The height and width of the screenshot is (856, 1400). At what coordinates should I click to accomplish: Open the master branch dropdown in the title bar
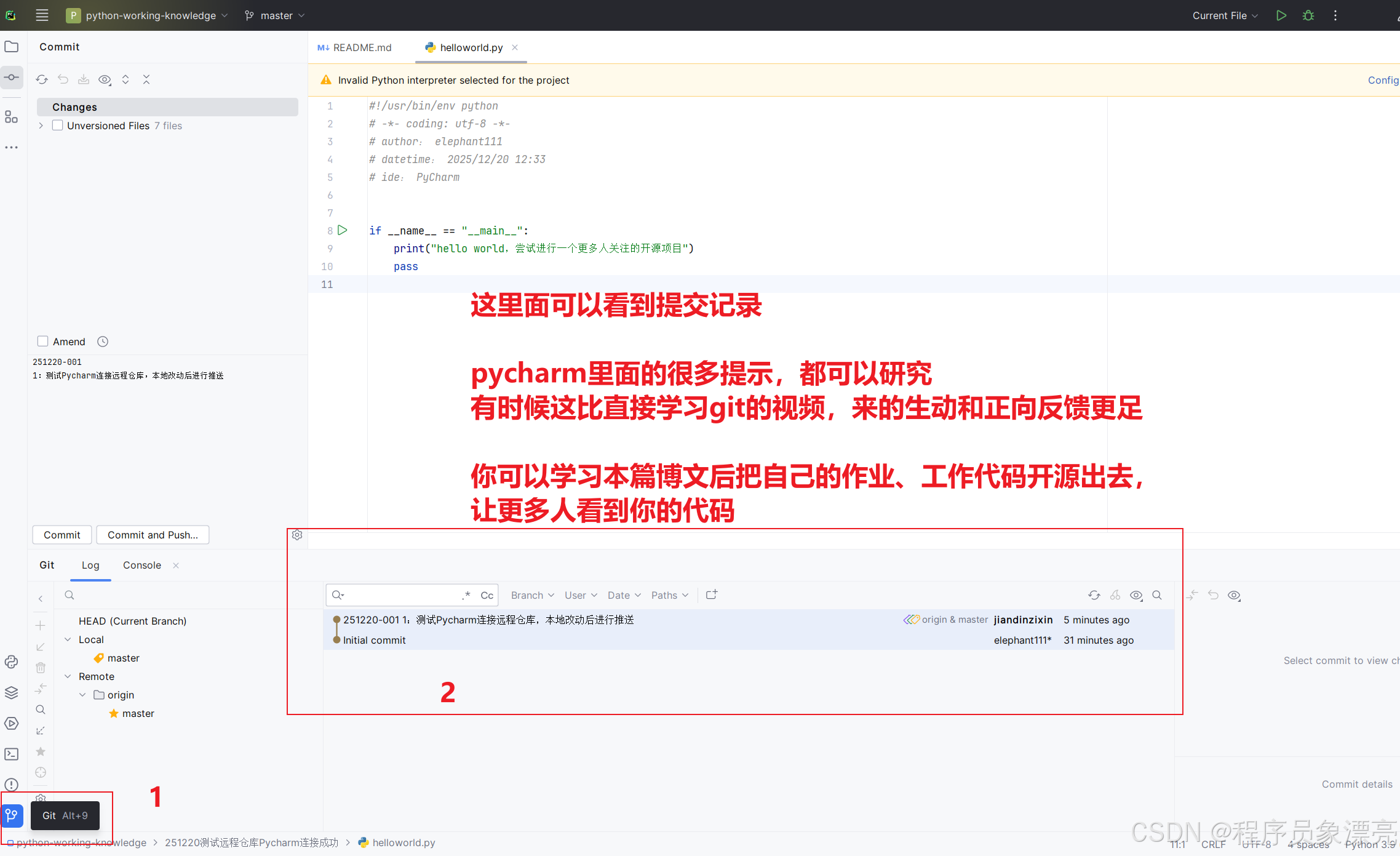[x=275, y=15]
